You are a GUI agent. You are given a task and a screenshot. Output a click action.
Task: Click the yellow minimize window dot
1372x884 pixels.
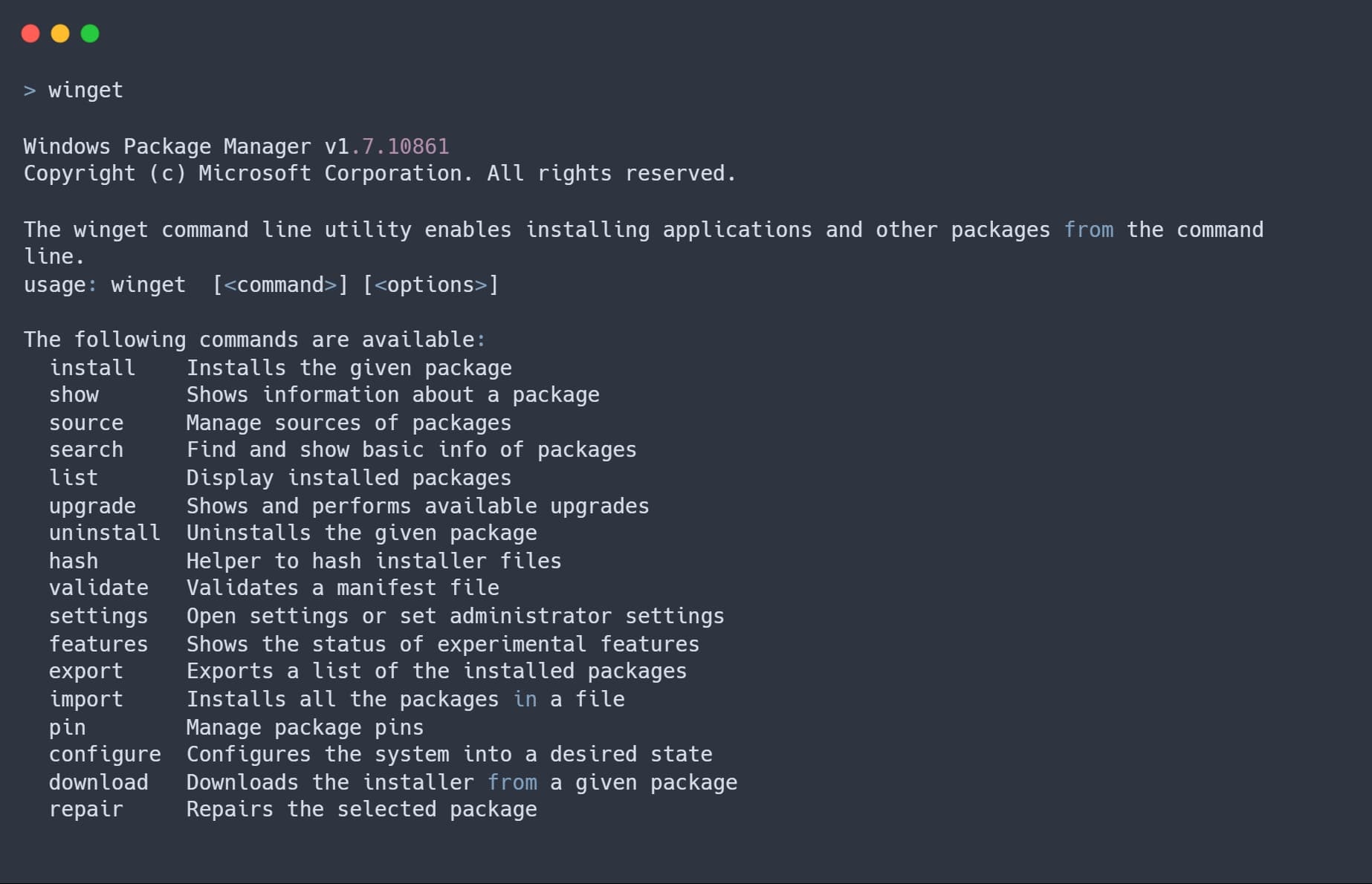[60, 33]
